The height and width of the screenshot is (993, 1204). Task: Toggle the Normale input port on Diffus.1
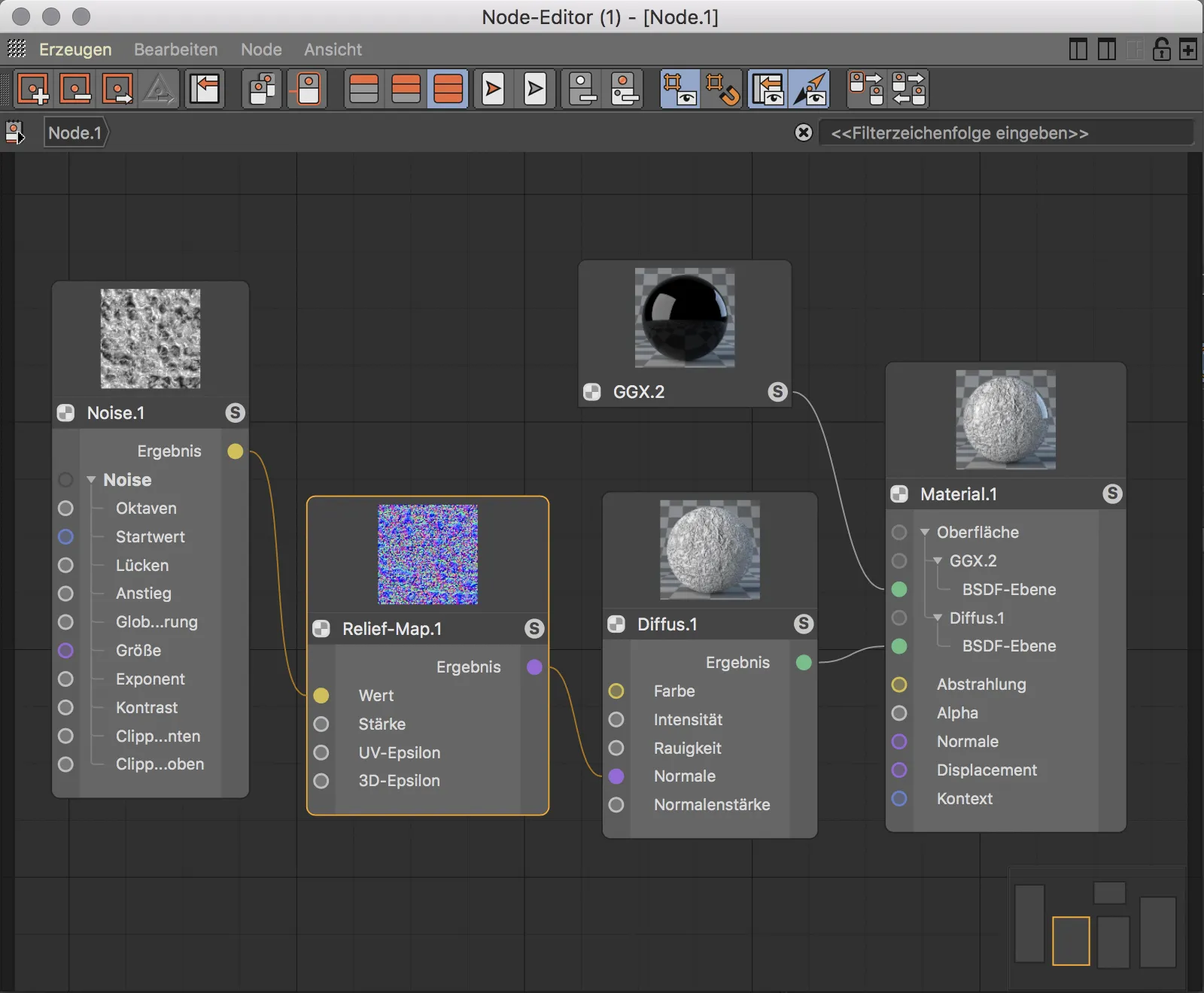(x=616, y=776)
